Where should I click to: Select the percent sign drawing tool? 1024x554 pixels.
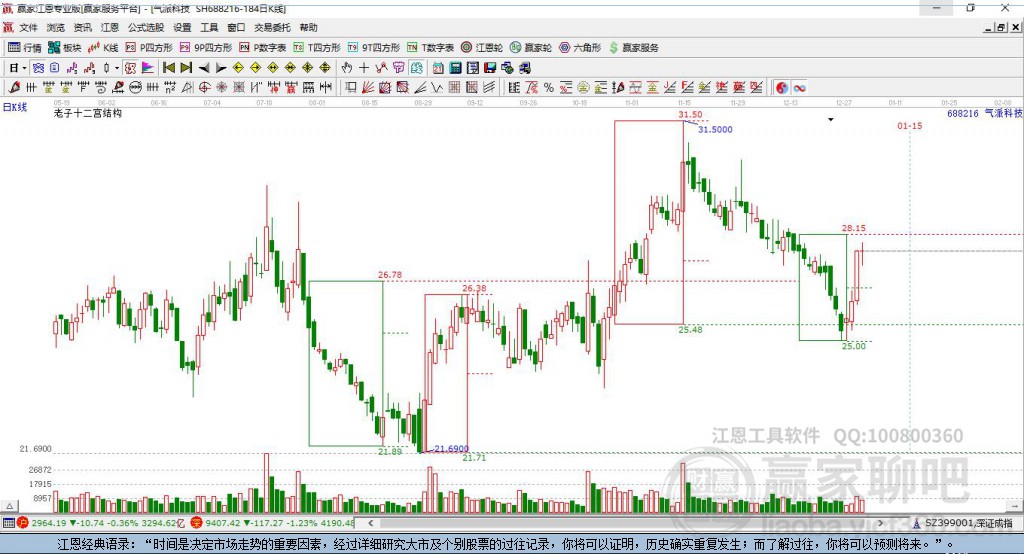549,88
